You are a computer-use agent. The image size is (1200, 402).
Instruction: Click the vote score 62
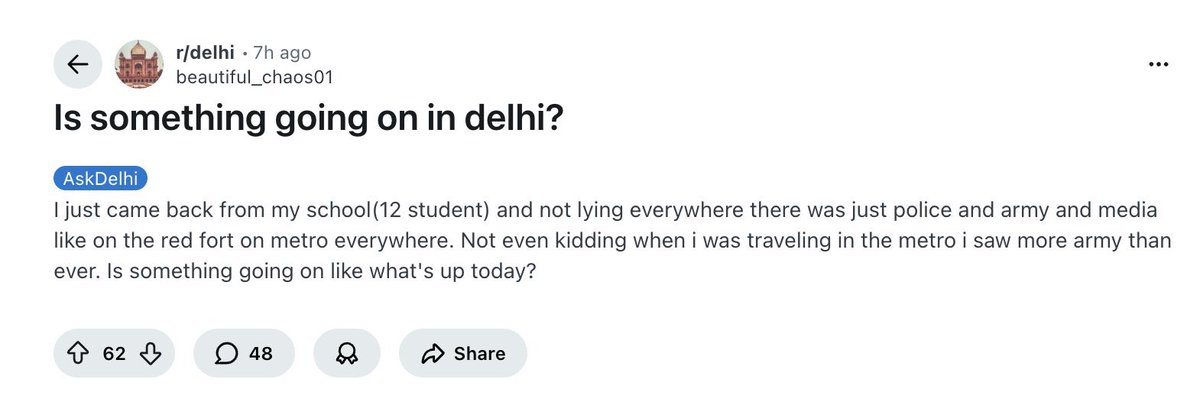coord(114,354)
